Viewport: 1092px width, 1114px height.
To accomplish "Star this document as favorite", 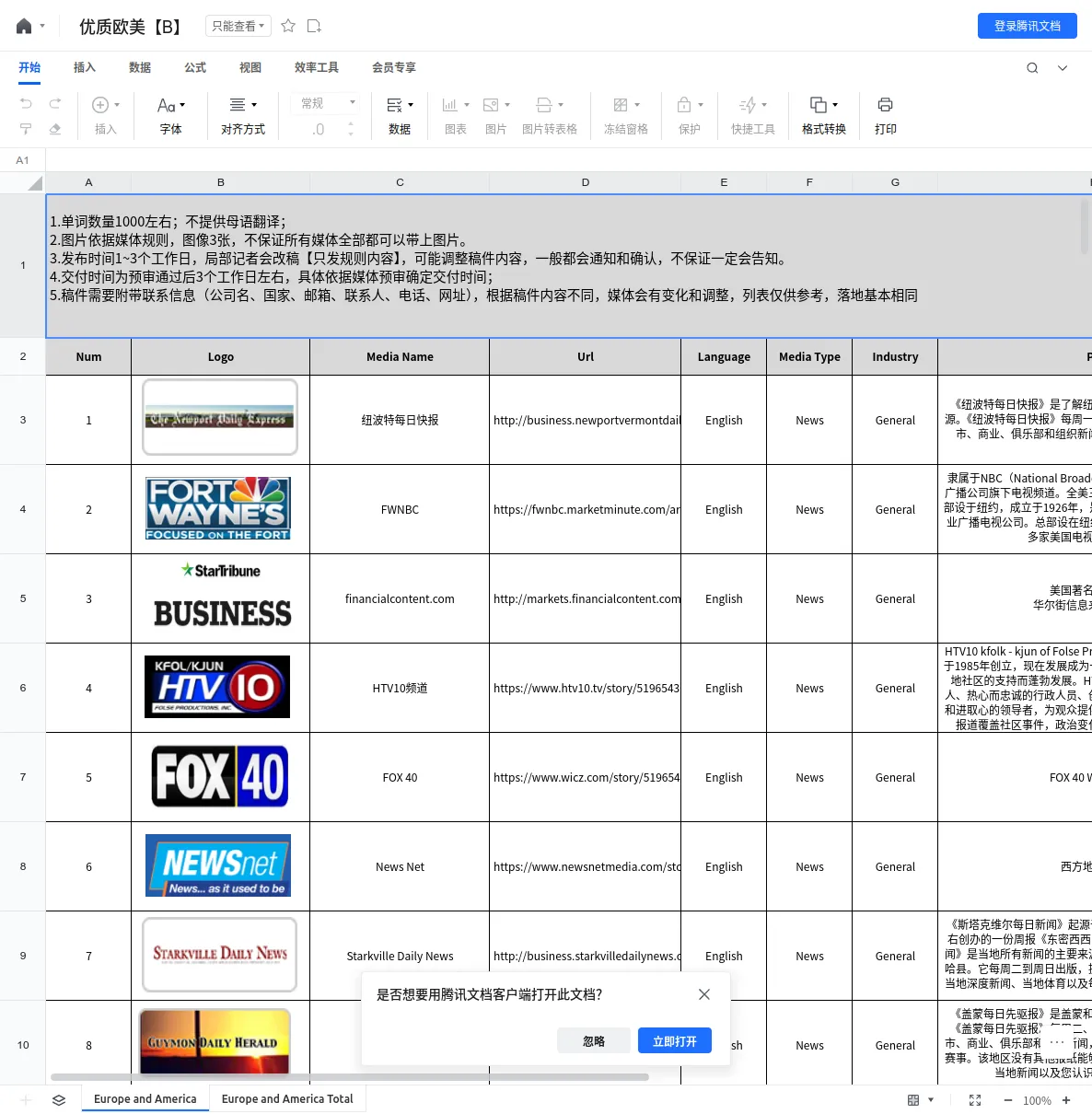I will pyautogui.click(x=288, y=26).
